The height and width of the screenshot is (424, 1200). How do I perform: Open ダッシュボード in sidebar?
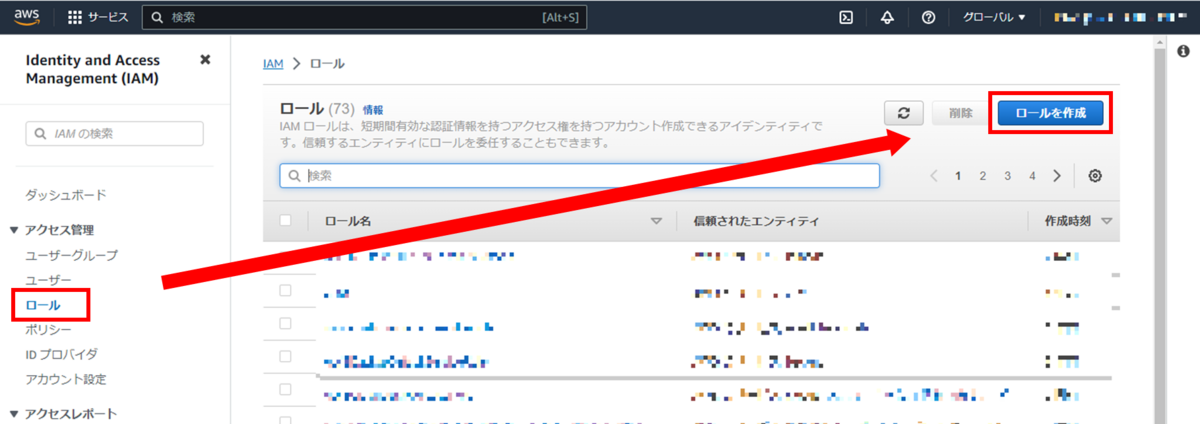pos(66,195)
